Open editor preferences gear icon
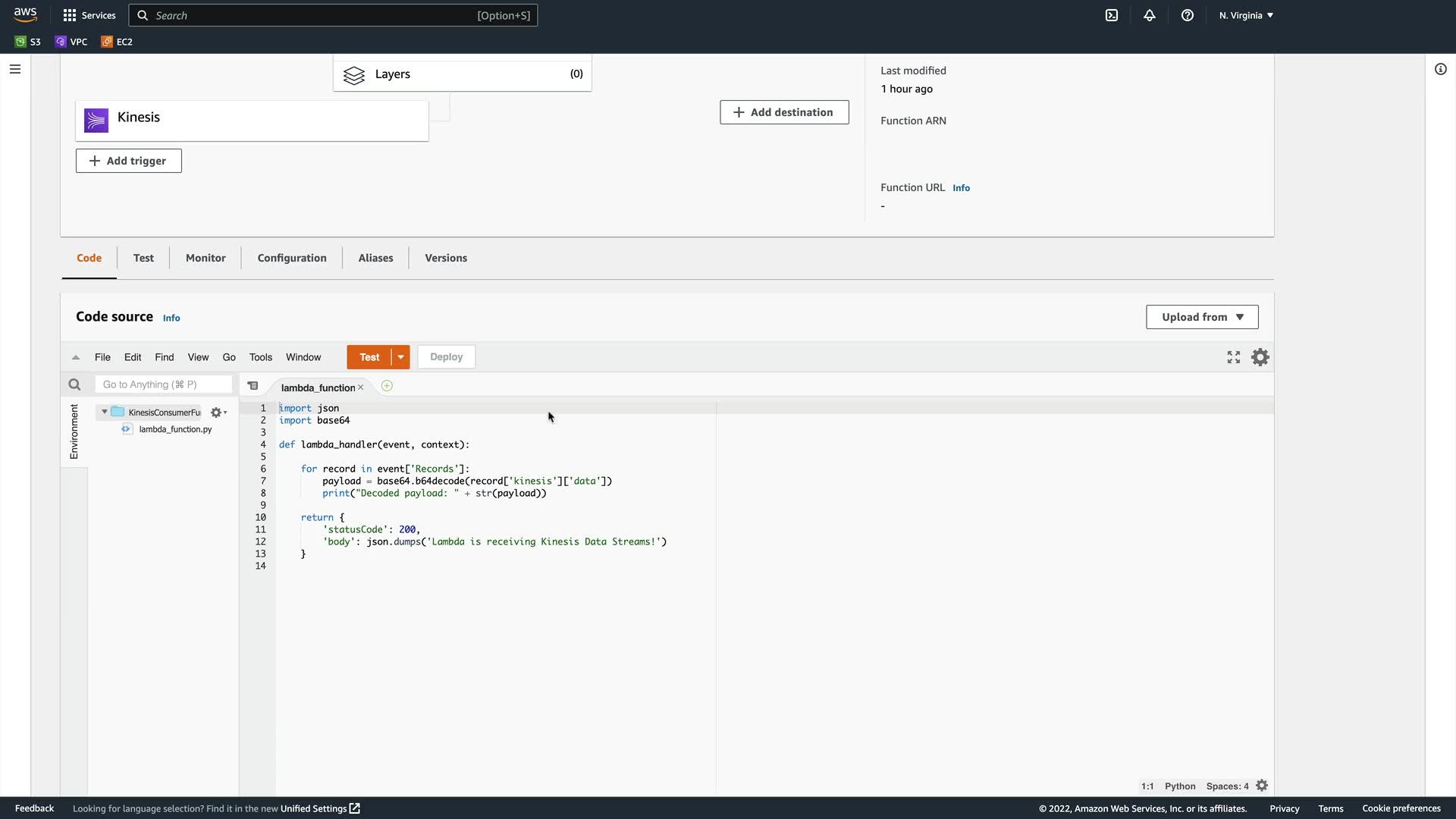This screenshot has height=819, width=1456. (x=1260, y=357)
